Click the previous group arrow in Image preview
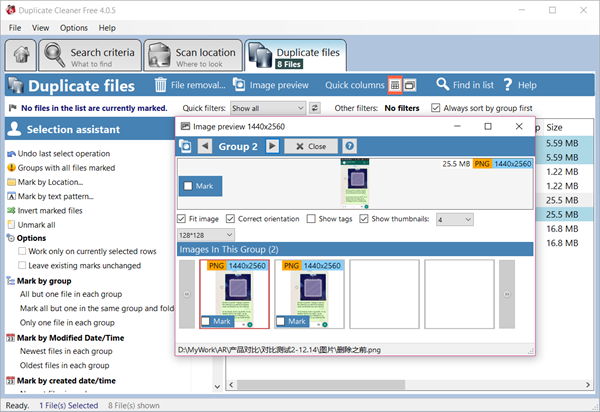This screenshot has height=412, width=600. click(x=204, y=146)
